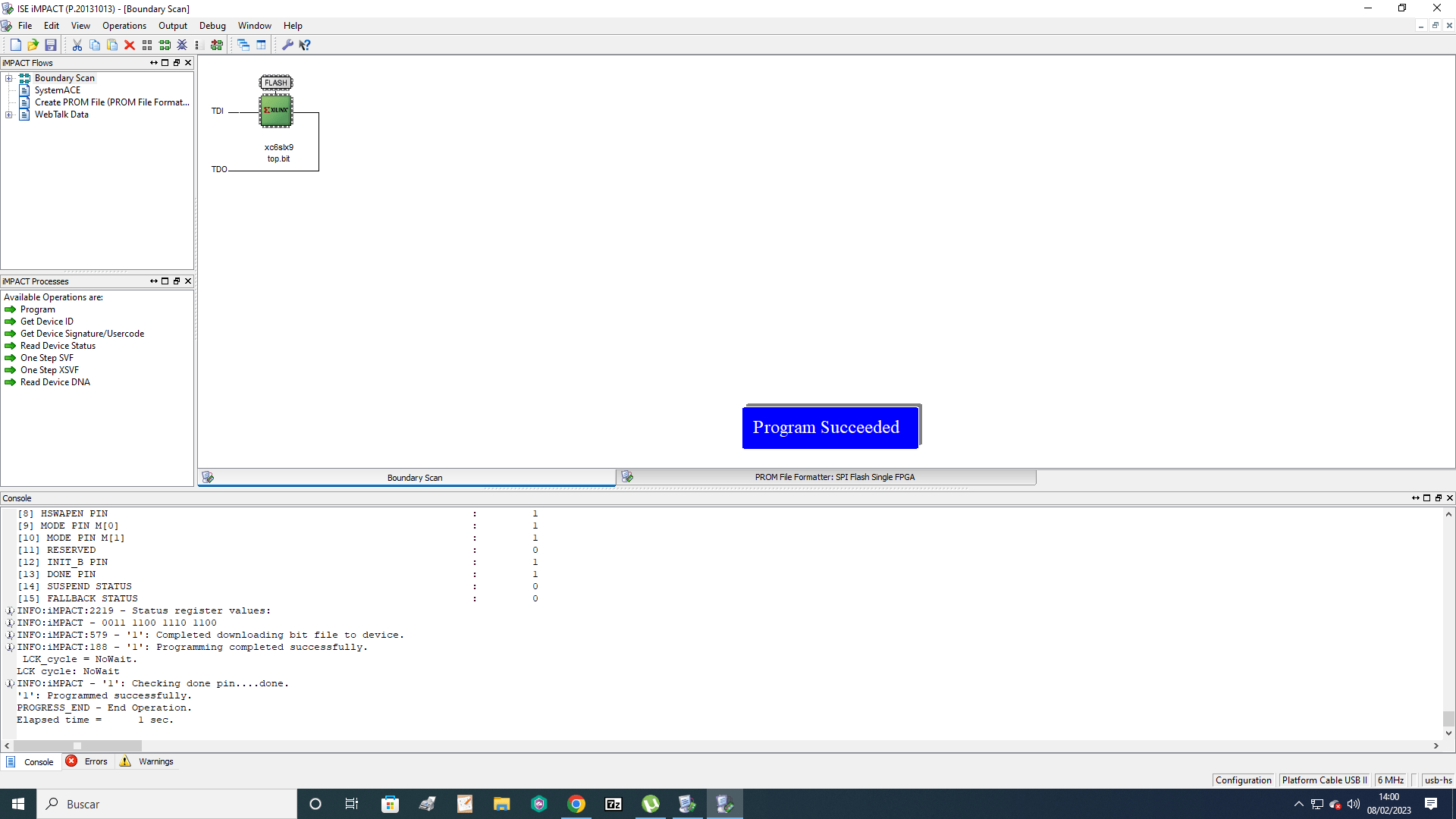Click the taskbar Buscar search box
The height and width of the screenshot is (819, 1456).
167,804
